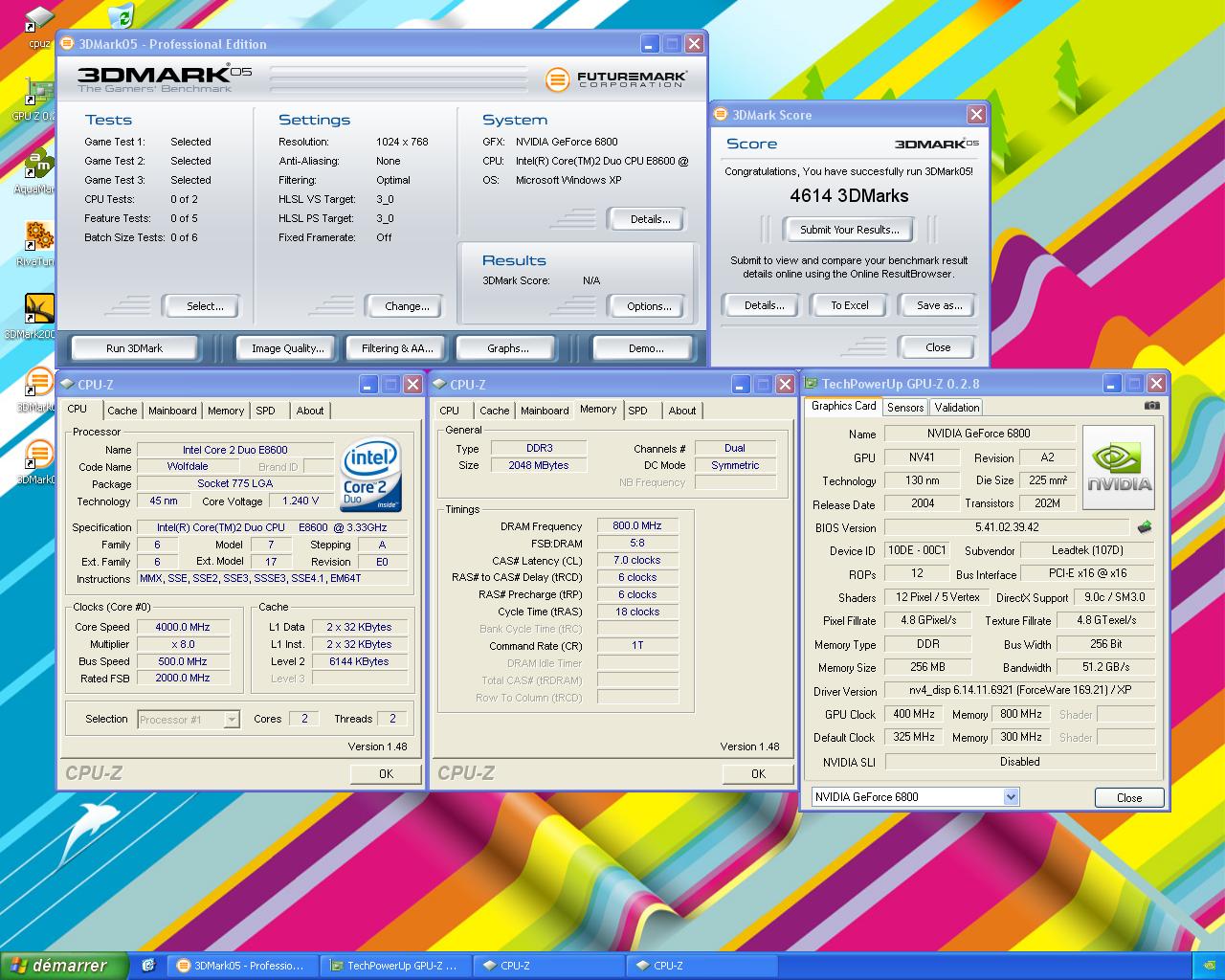
Task: Open Filtering & AA settings
Action: click(x=397, y=348)
